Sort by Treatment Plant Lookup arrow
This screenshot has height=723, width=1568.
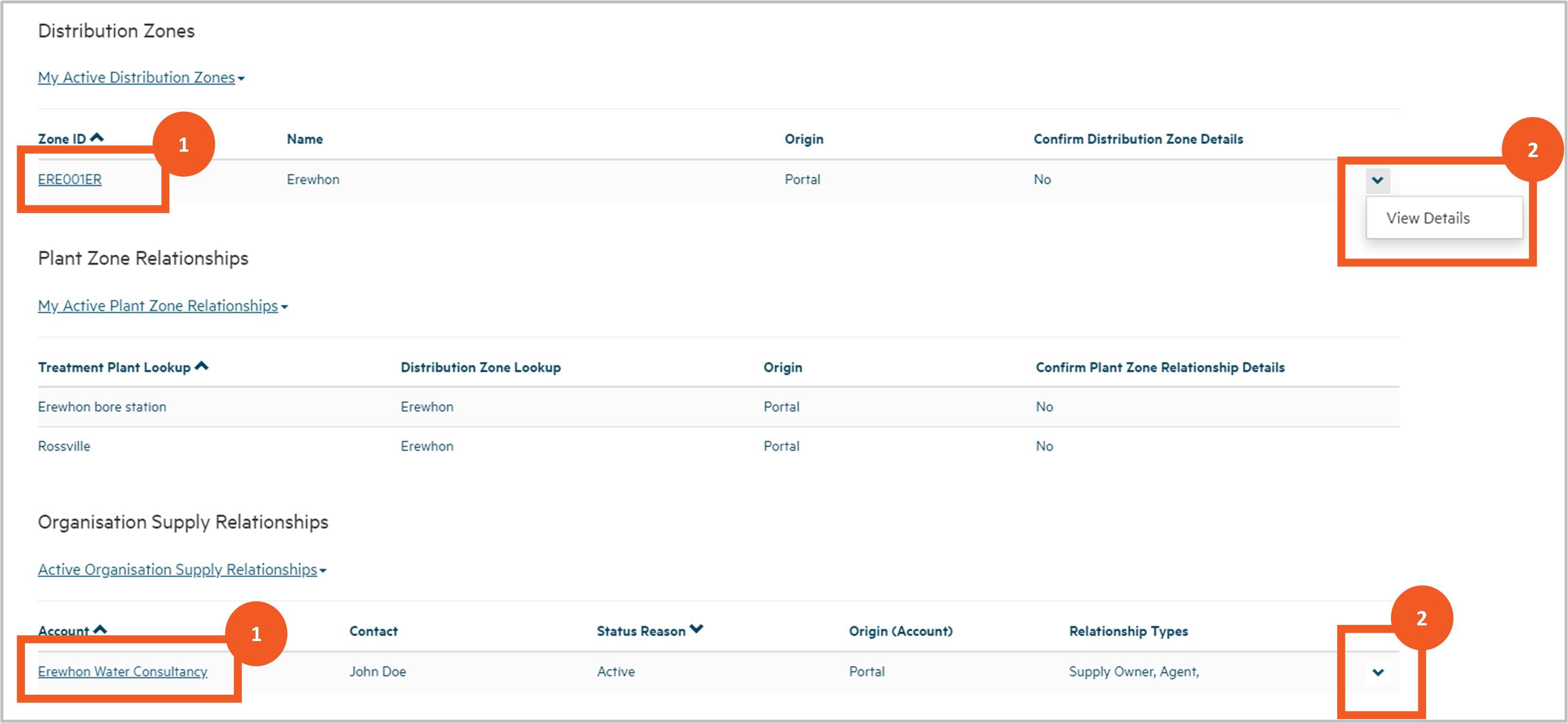coord(201,366)
